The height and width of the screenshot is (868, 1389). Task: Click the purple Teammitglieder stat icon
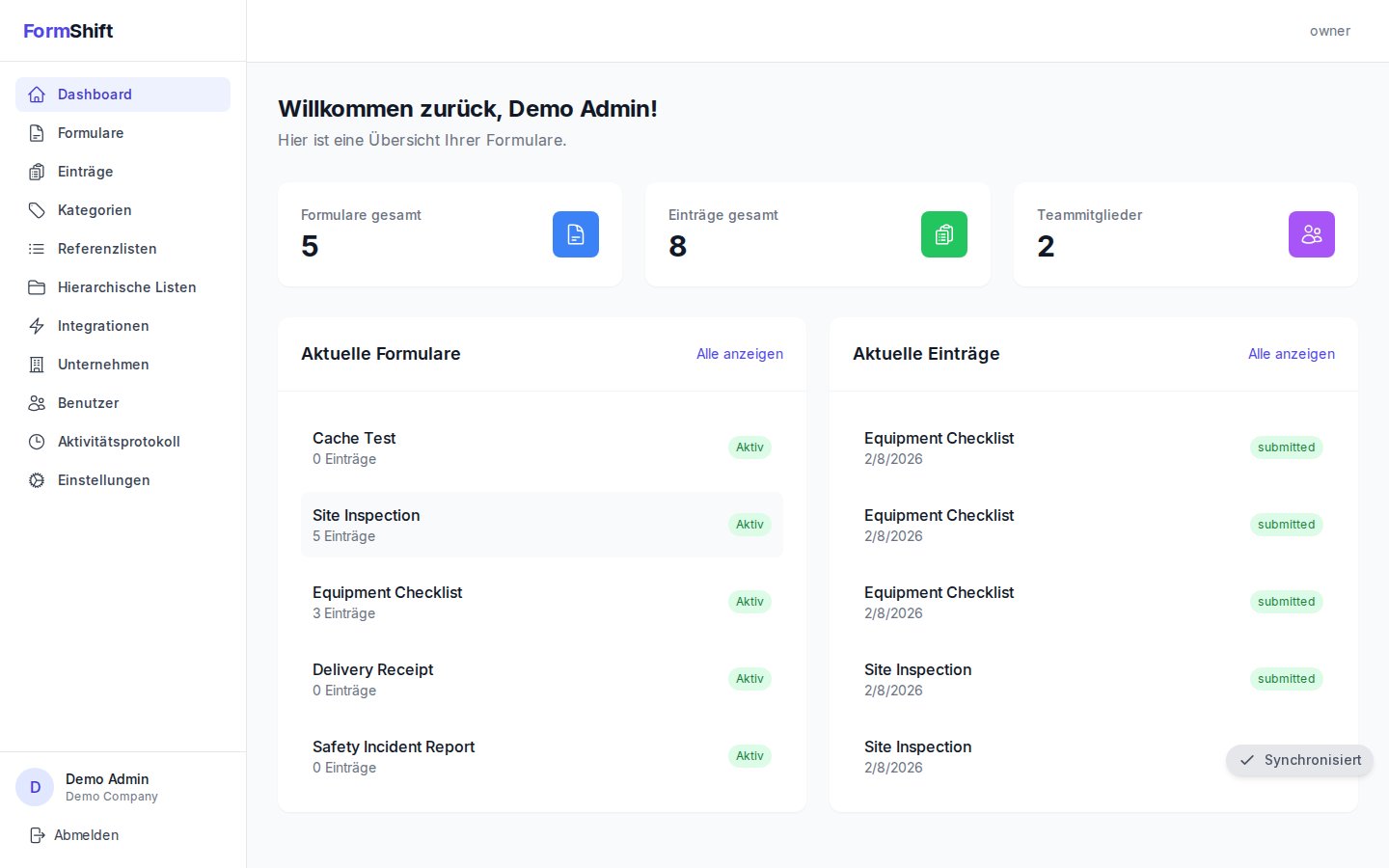[1311, 234]
